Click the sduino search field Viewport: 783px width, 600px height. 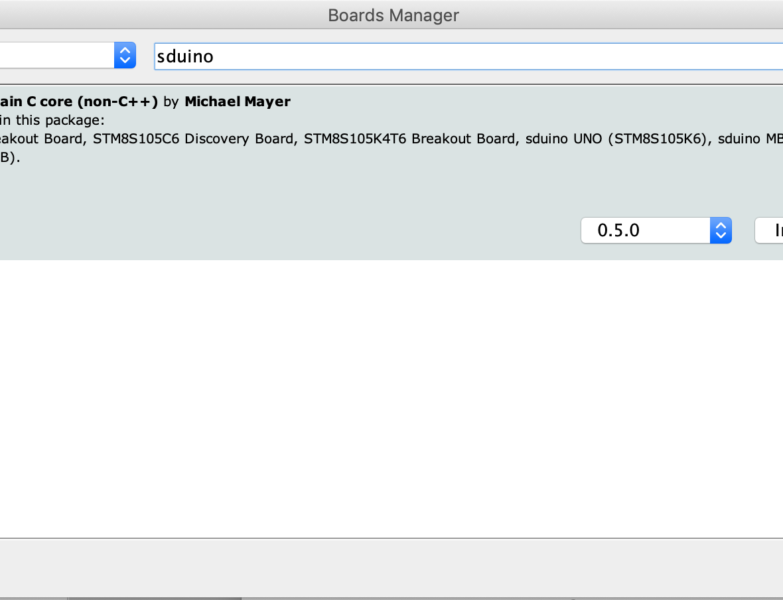[x=468, y=56]
